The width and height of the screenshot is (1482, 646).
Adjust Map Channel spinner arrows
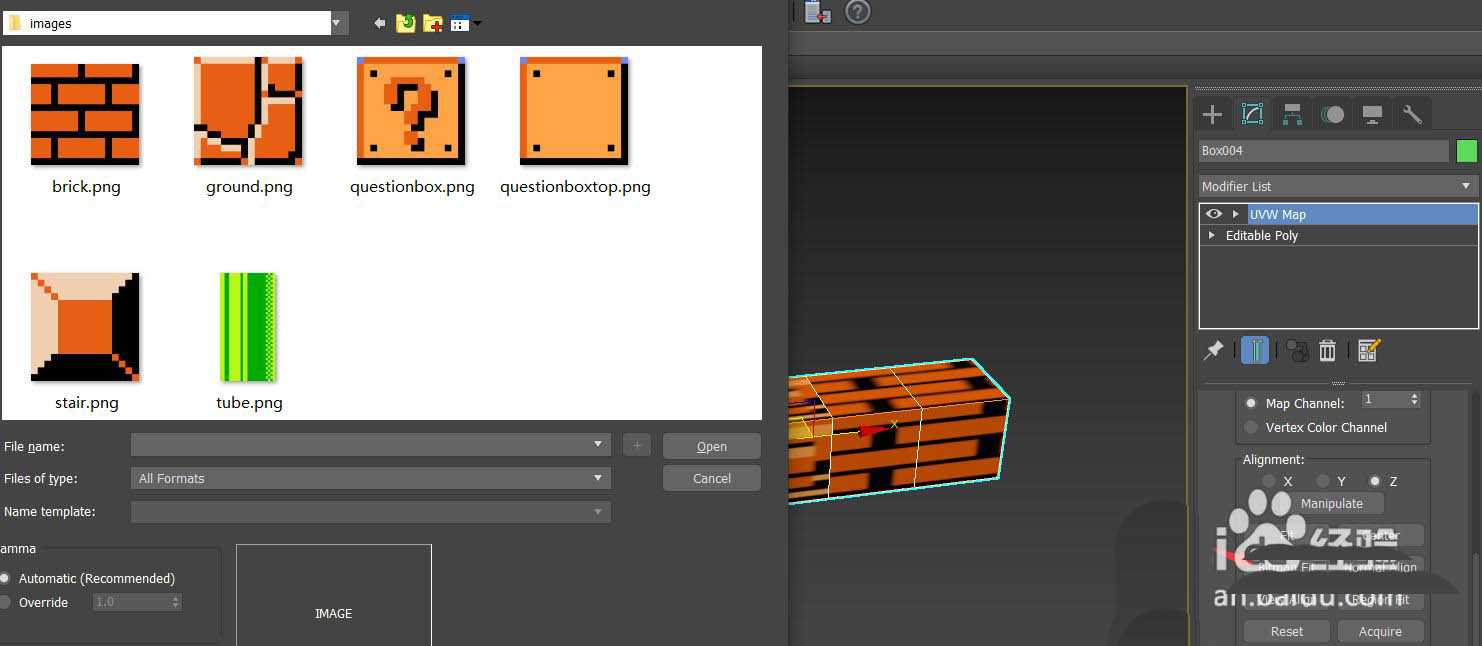pyautogui.click(x=1414, y=399)
